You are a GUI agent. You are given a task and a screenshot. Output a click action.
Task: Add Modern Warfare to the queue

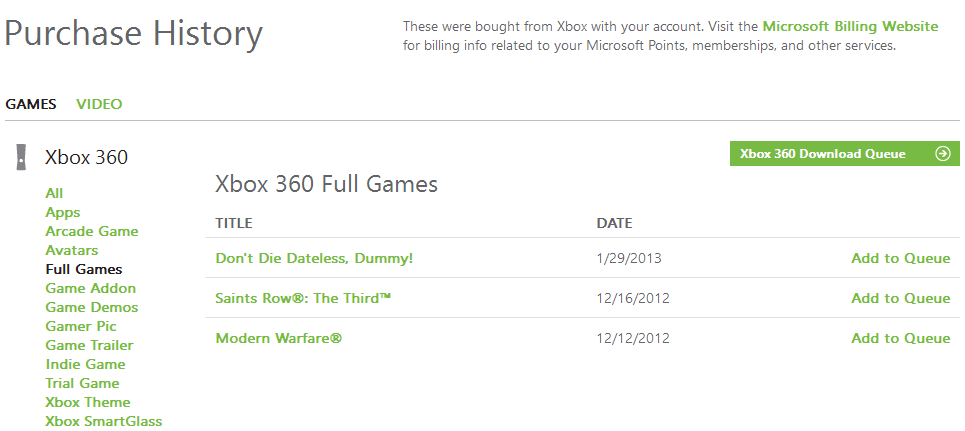(900, 338)
